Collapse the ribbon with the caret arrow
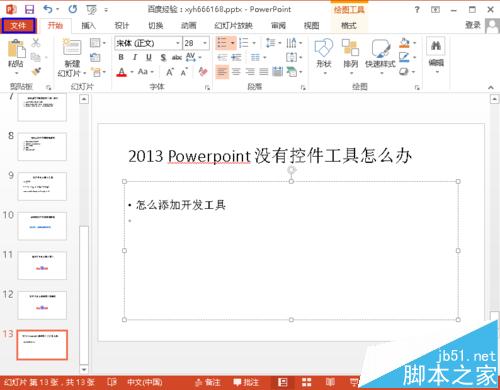The height and width of the screenshot is (390, 500). (491, 87)
